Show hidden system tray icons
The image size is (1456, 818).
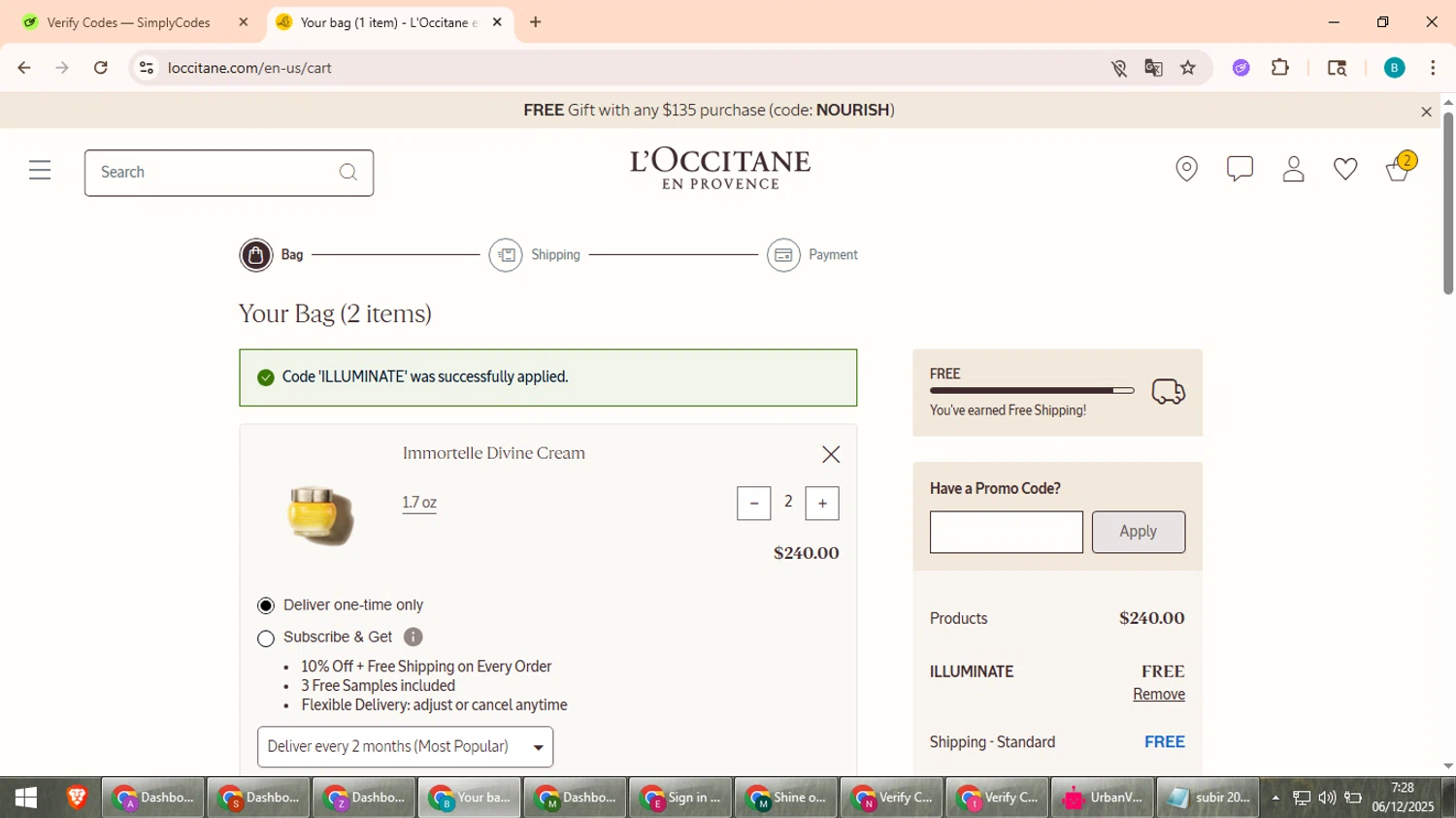click(x=1275, y=799)
